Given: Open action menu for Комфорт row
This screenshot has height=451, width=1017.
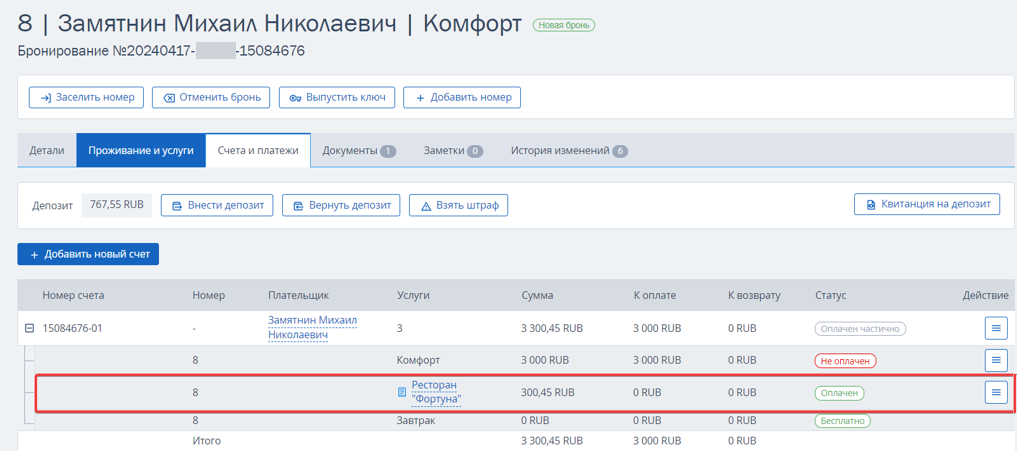Looking at the screenshot, I should click(x=996, y=360).
